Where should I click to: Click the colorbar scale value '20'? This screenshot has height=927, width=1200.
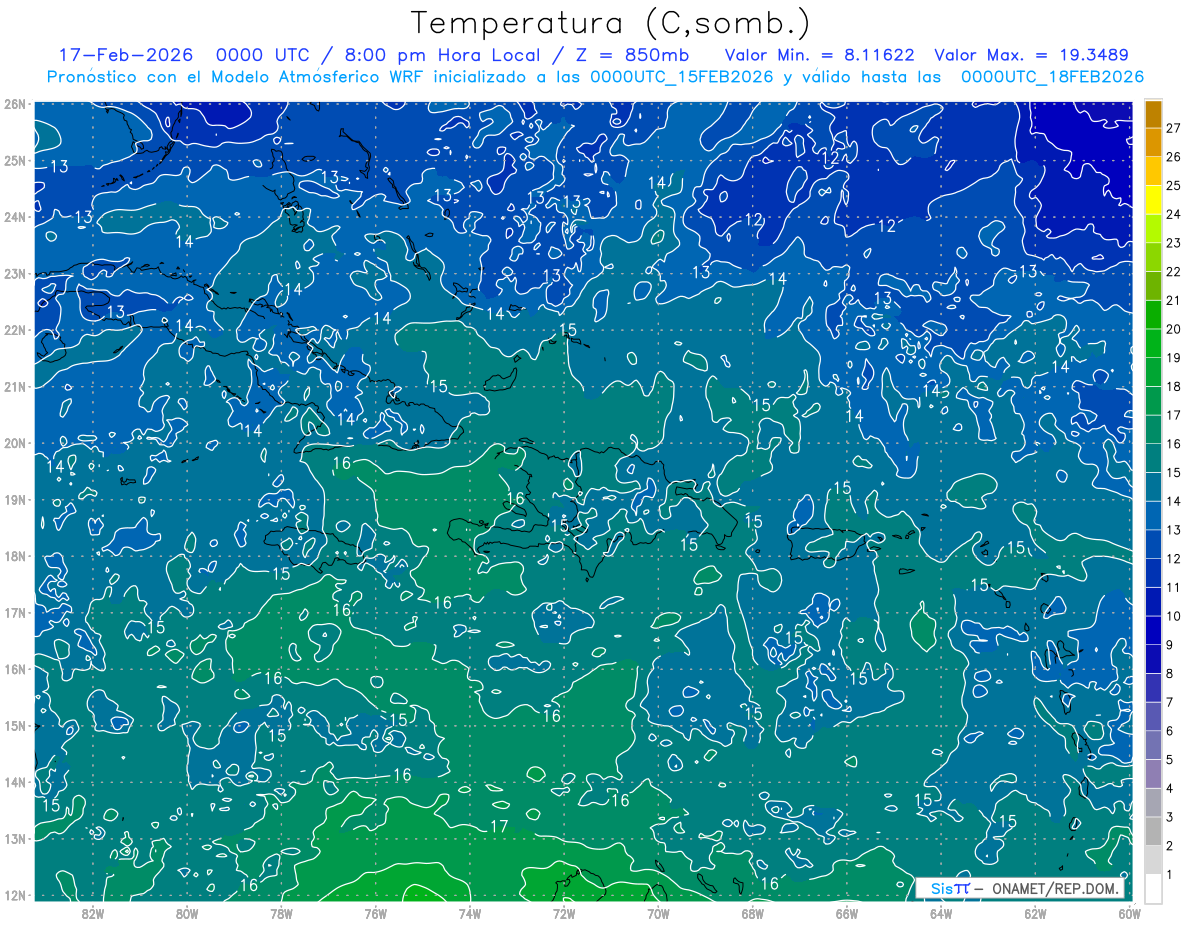click(x=1174, y=329)
